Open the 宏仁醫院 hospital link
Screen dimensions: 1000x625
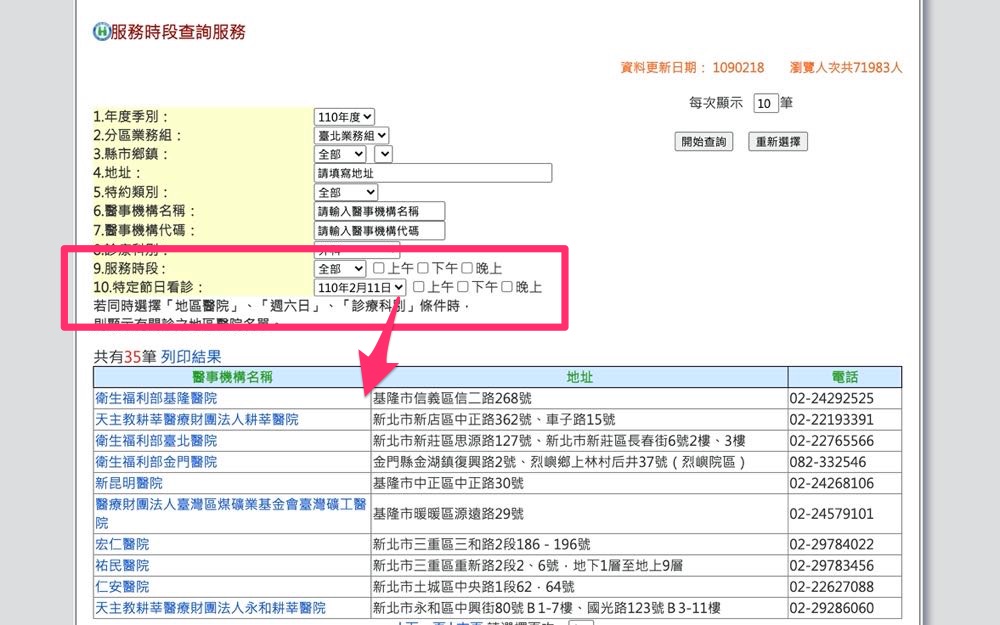coord(122,545)
